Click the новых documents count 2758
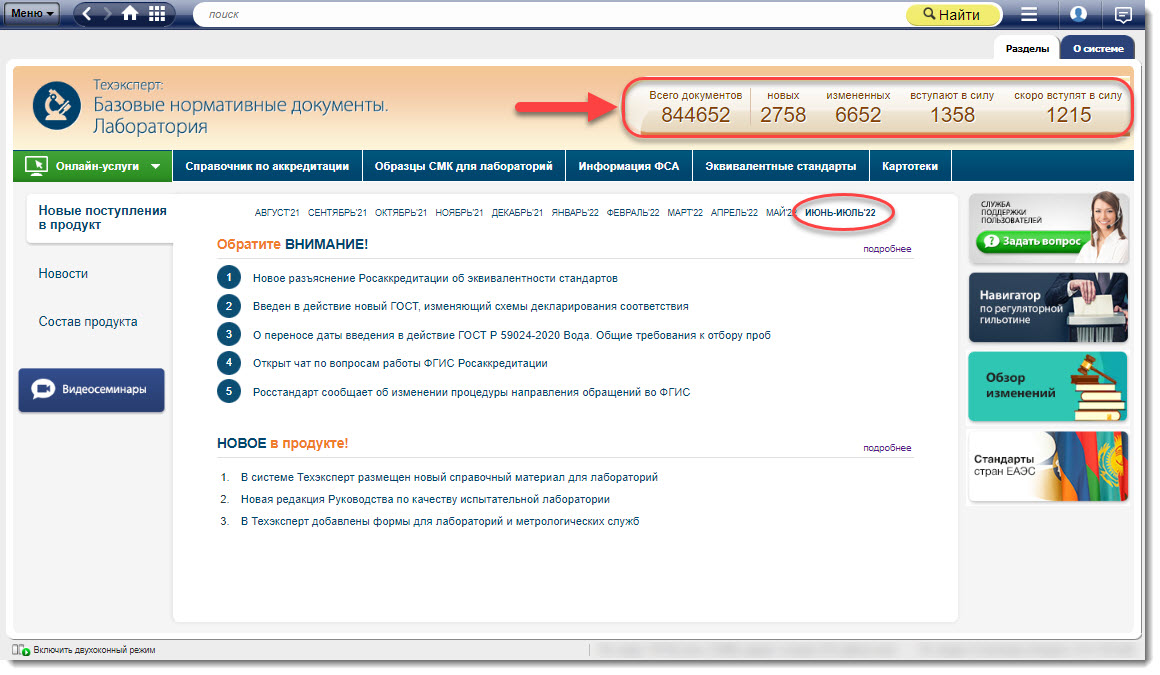 [x=783, y=115]
